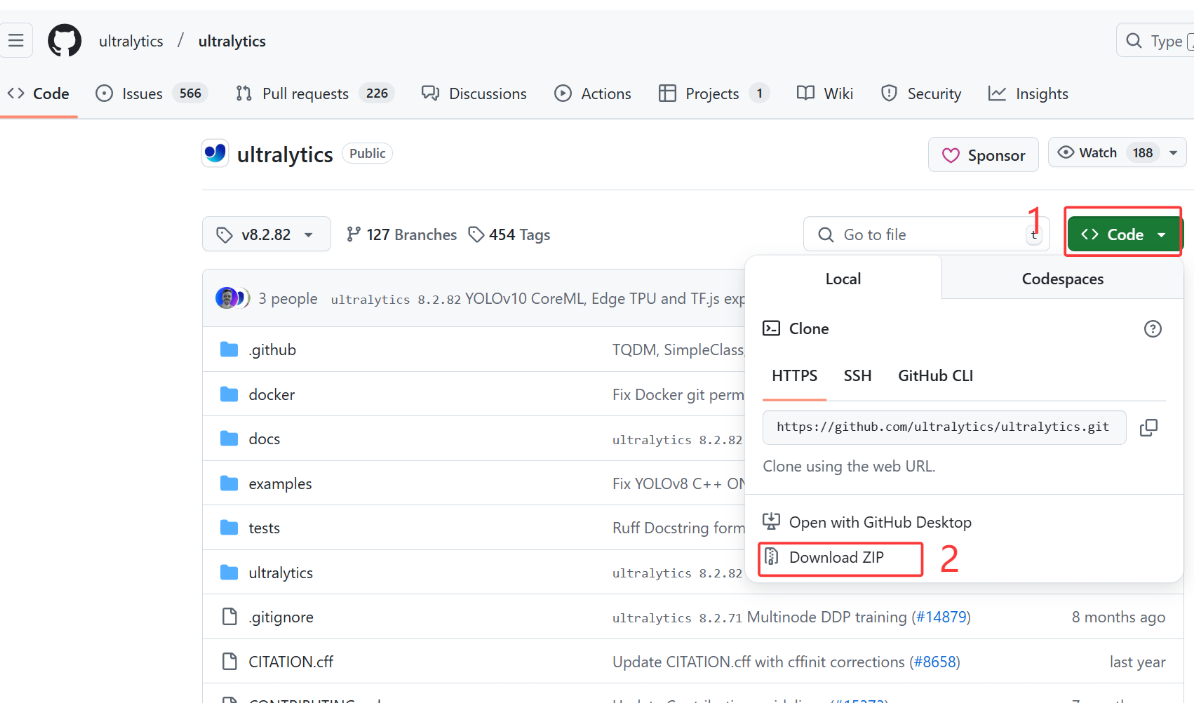The width and height of the screenshot is (1198, 703).
Task: Copy the HTTPS clone URL to clipboard
Action: pyautogui.click(x=1148, y=427)
